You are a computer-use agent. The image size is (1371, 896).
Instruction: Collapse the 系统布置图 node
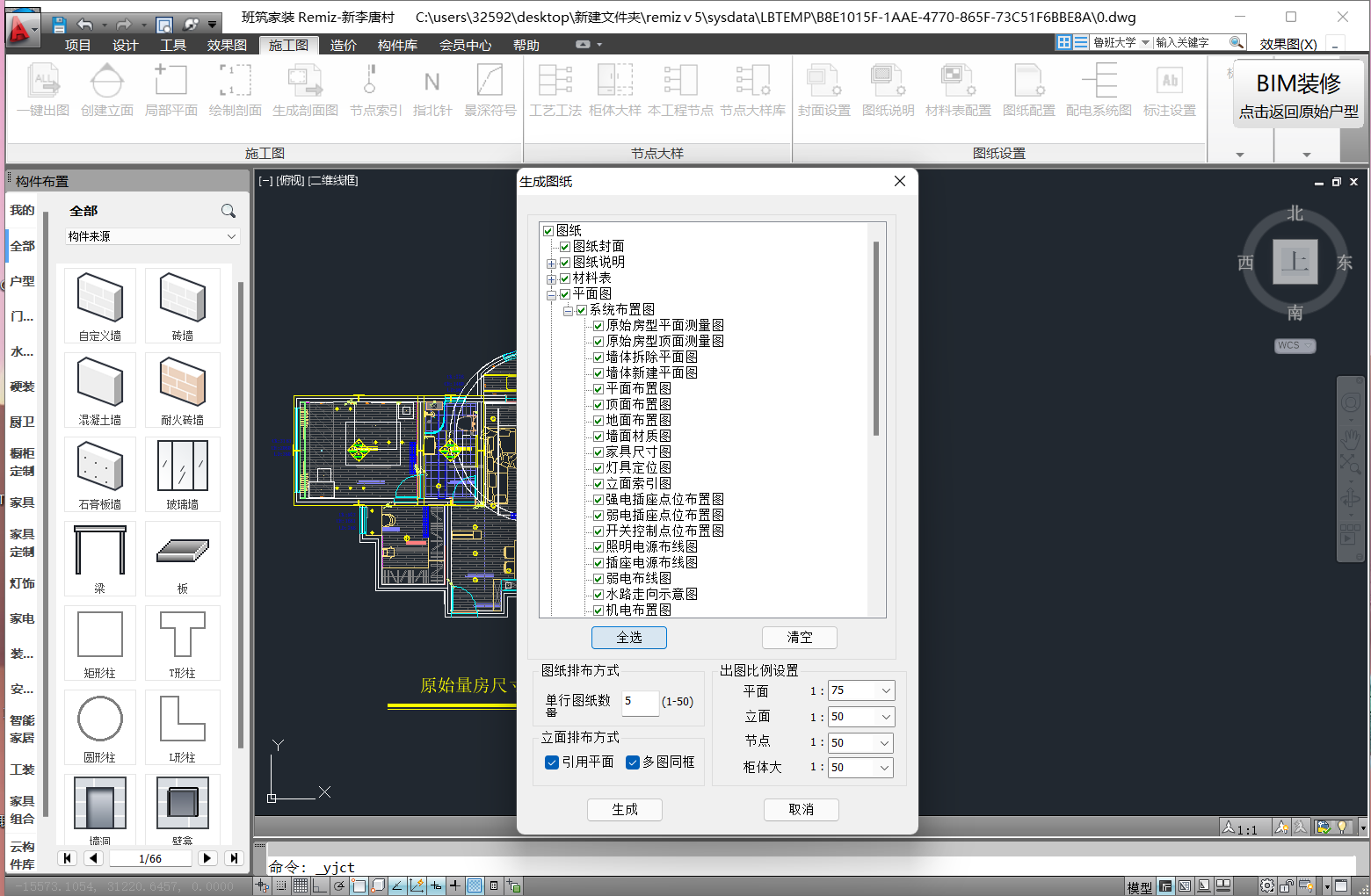pos(568,311)
